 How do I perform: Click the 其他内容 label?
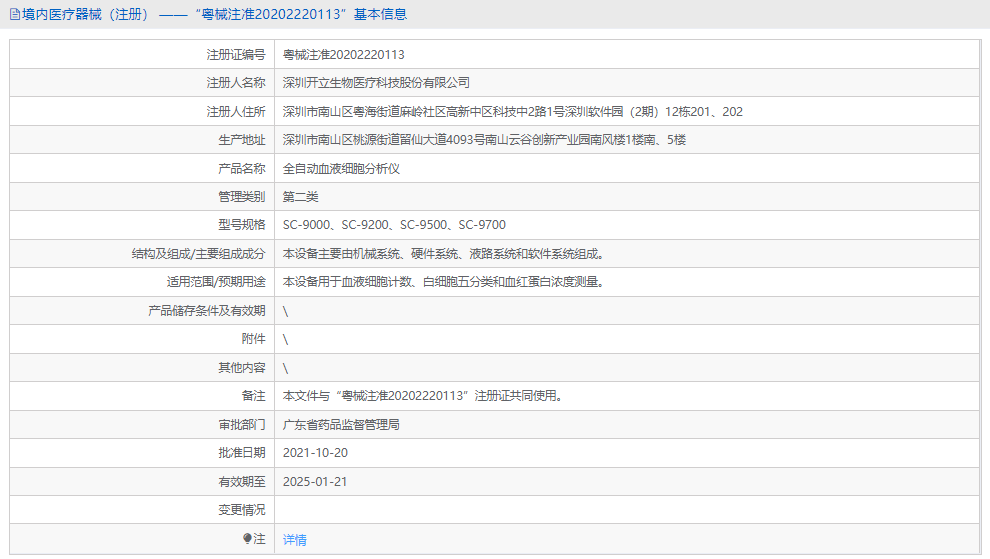pyautogui.click(x=242, y=368)
